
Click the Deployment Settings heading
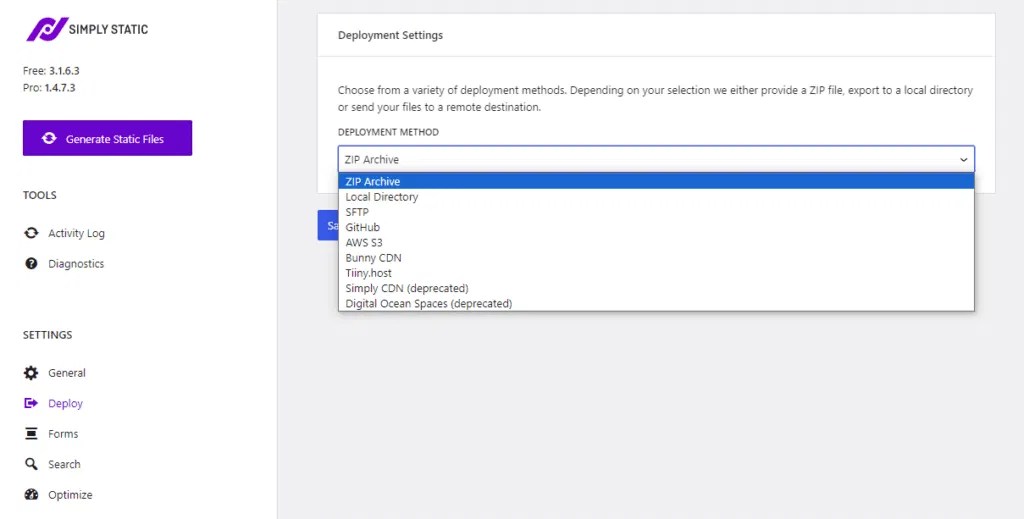tap(390, 35)
